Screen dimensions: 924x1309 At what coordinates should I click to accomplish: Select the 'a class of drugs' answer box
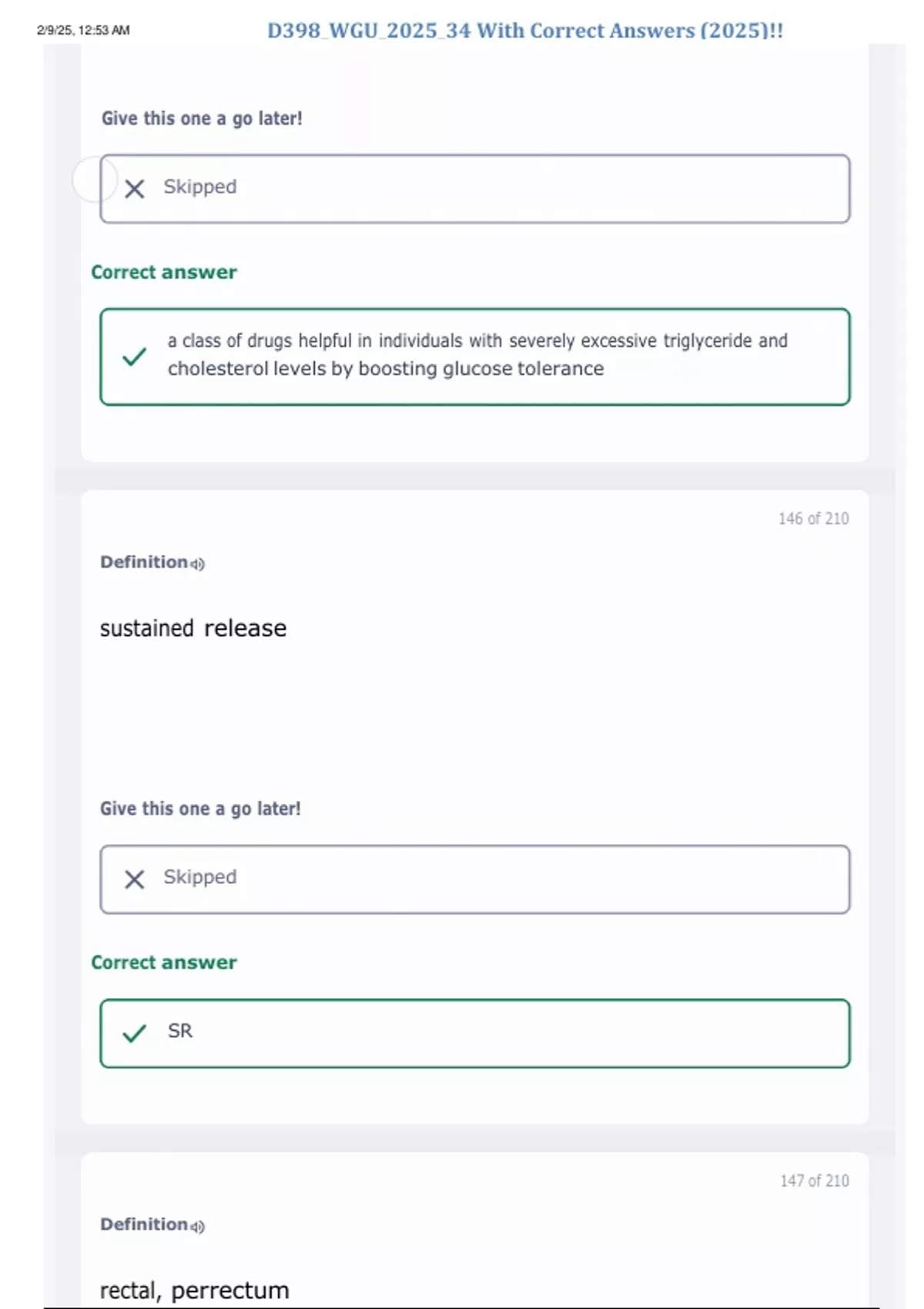point(474,357)
